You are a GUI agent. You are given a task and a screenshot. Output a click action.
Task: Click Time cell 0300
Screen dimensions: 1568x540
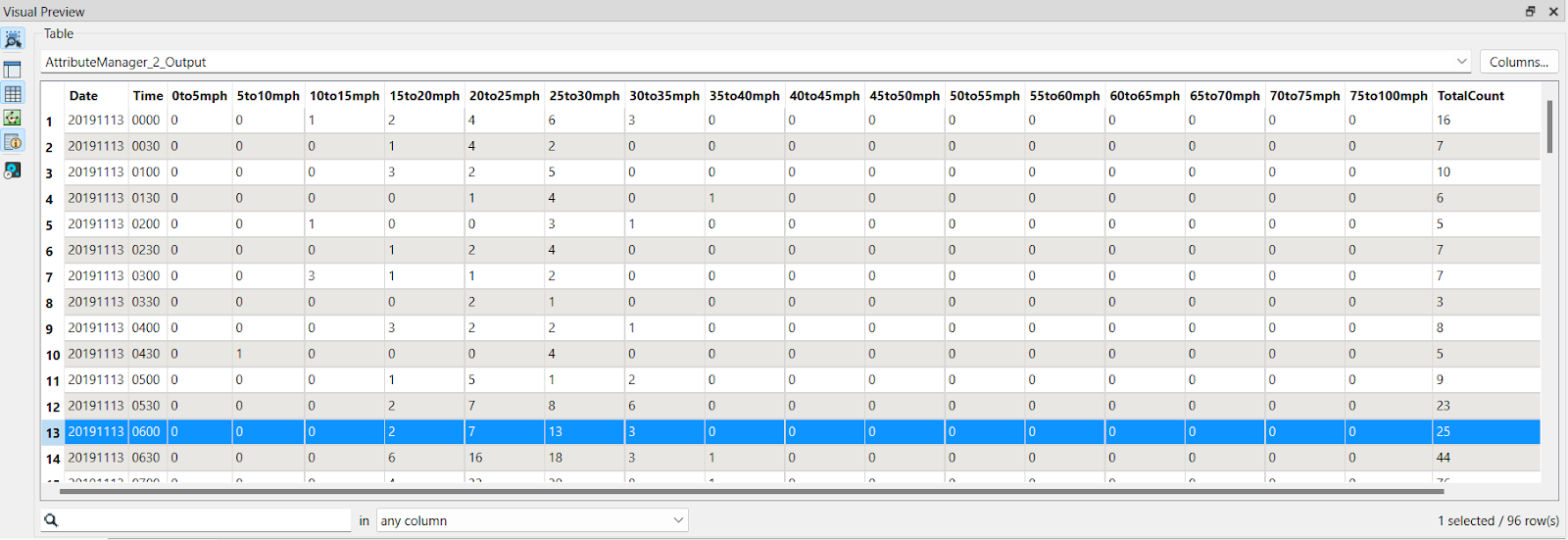click(148, 275)
